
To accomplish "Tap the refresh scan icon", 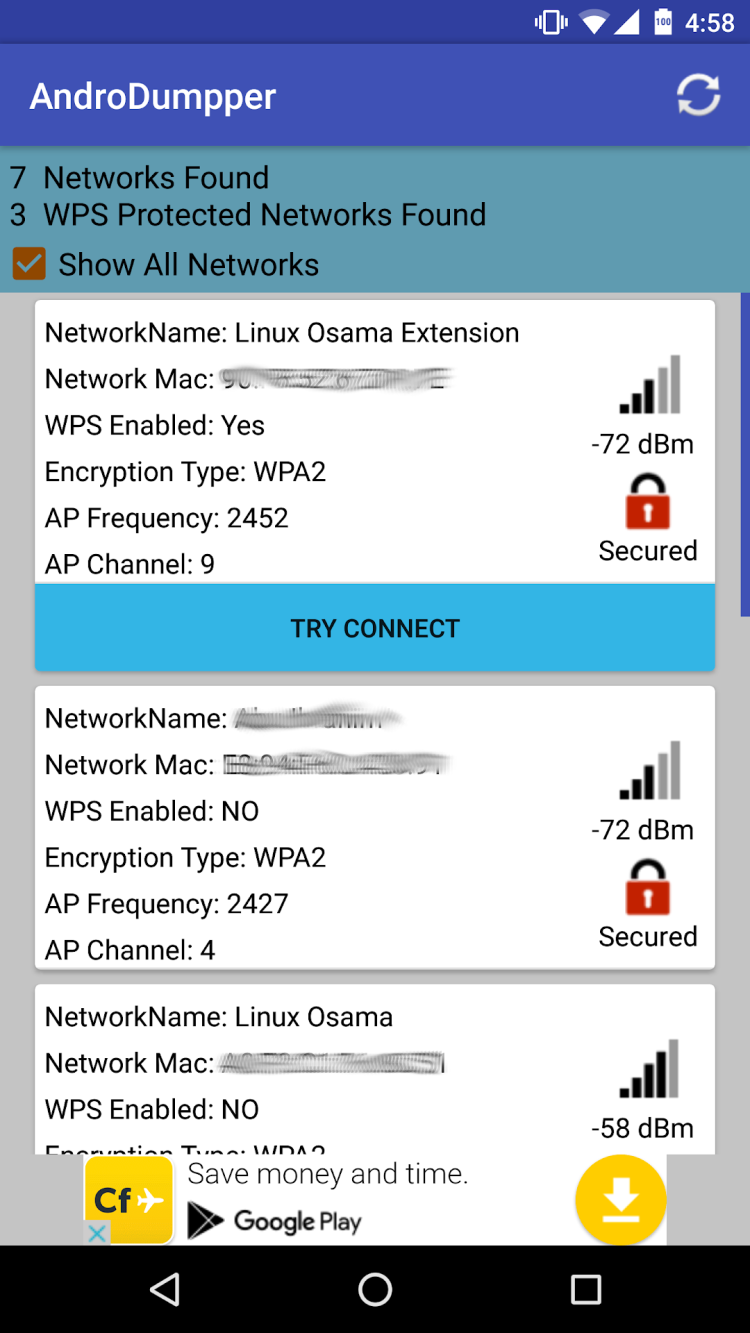I will (x=698, y=95).
